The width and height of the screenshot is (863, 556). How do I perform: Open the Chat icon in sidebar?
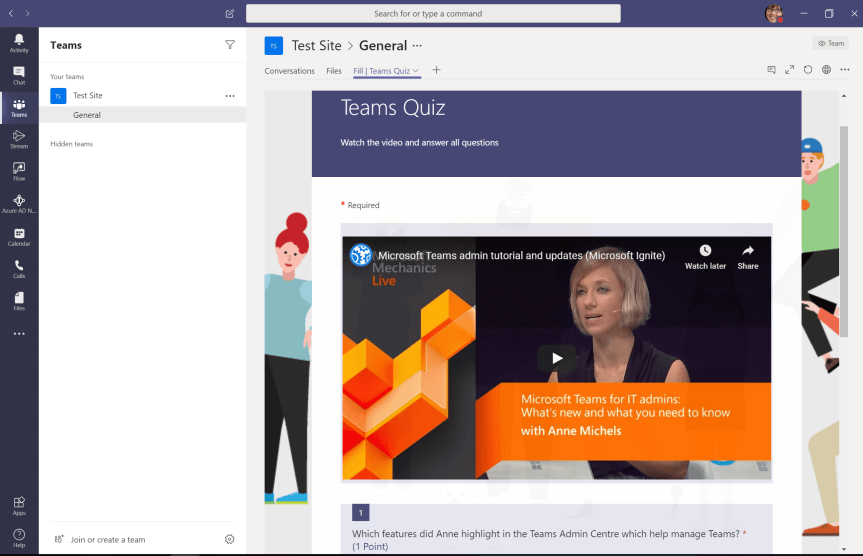pos(19,75)
